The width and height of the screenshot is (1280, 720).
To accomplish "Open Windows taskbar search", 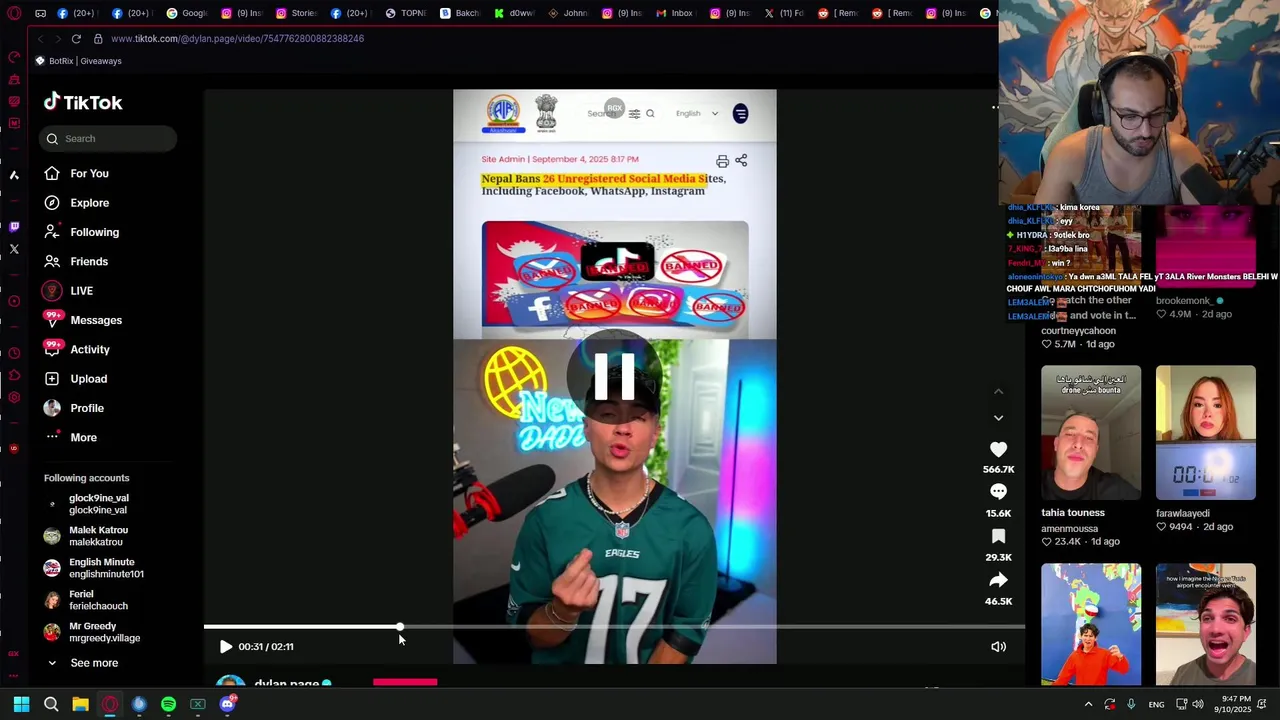I will (x=51, y=704).
